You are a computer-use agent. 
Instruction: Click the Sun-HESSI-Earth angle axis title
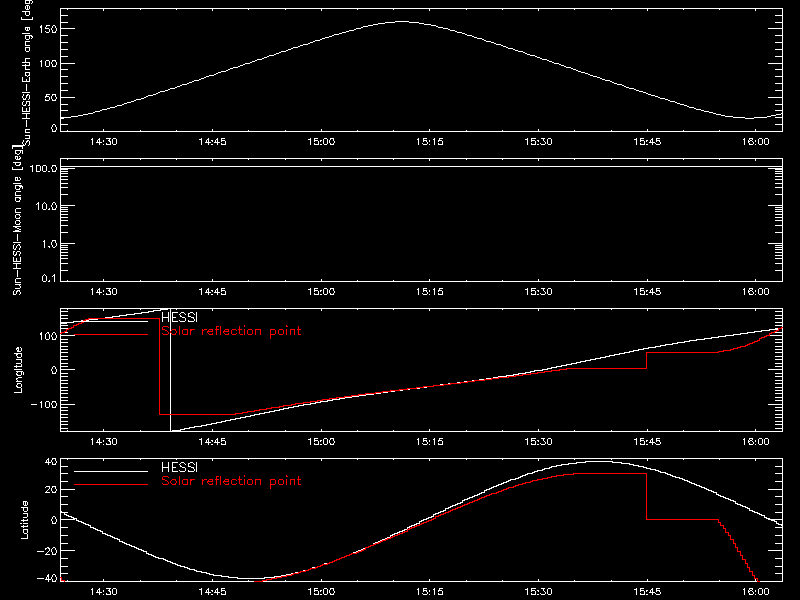click(27, 73)
